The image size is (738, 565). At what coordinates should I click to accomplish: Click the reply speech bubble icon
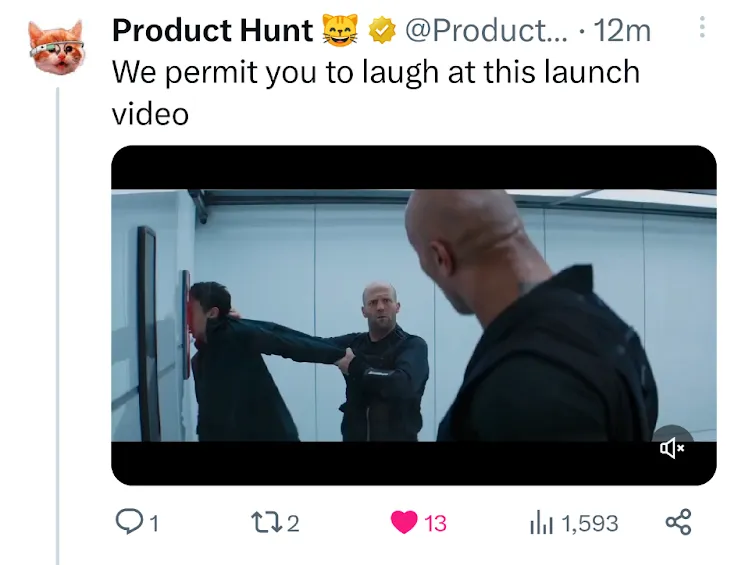[x=129, y=521]
